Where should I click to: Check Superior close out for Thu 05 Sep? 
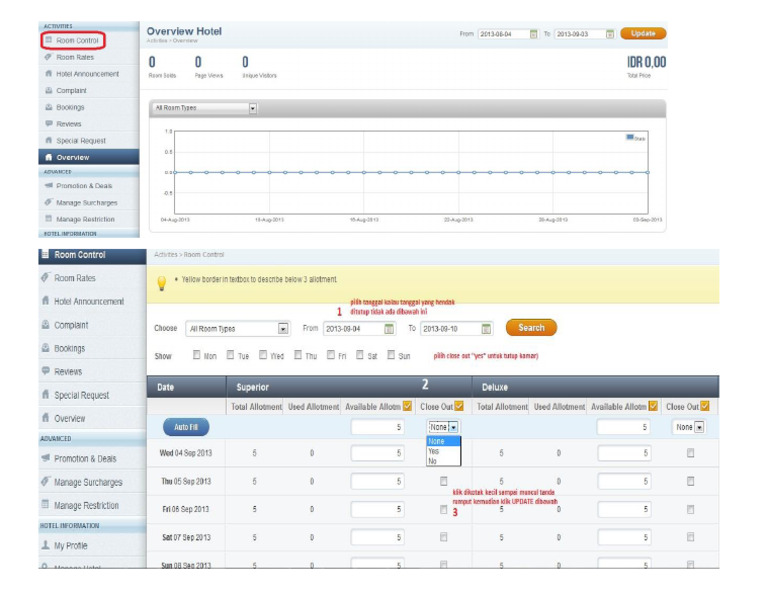coord(443,481)
